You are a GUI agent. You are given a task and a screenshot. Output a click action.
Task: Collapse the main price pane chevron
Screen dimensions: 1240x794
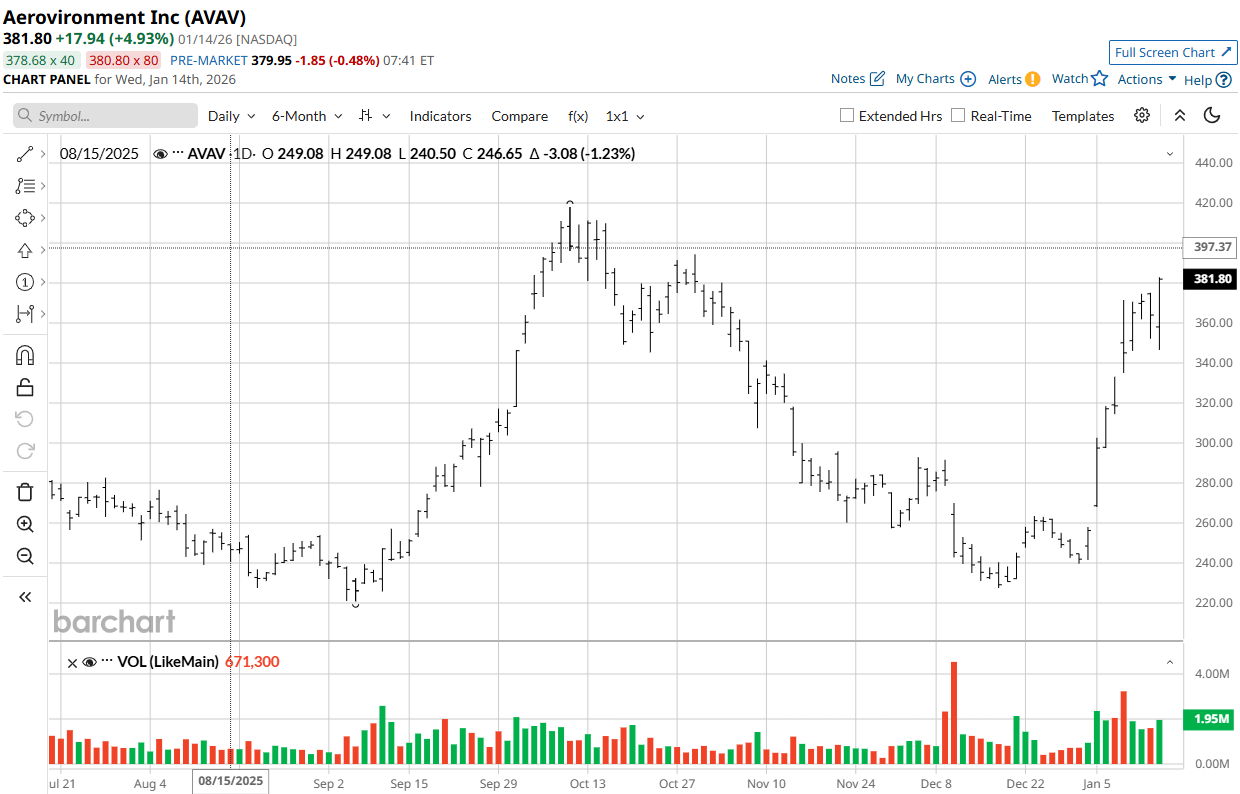(1170, 154)
